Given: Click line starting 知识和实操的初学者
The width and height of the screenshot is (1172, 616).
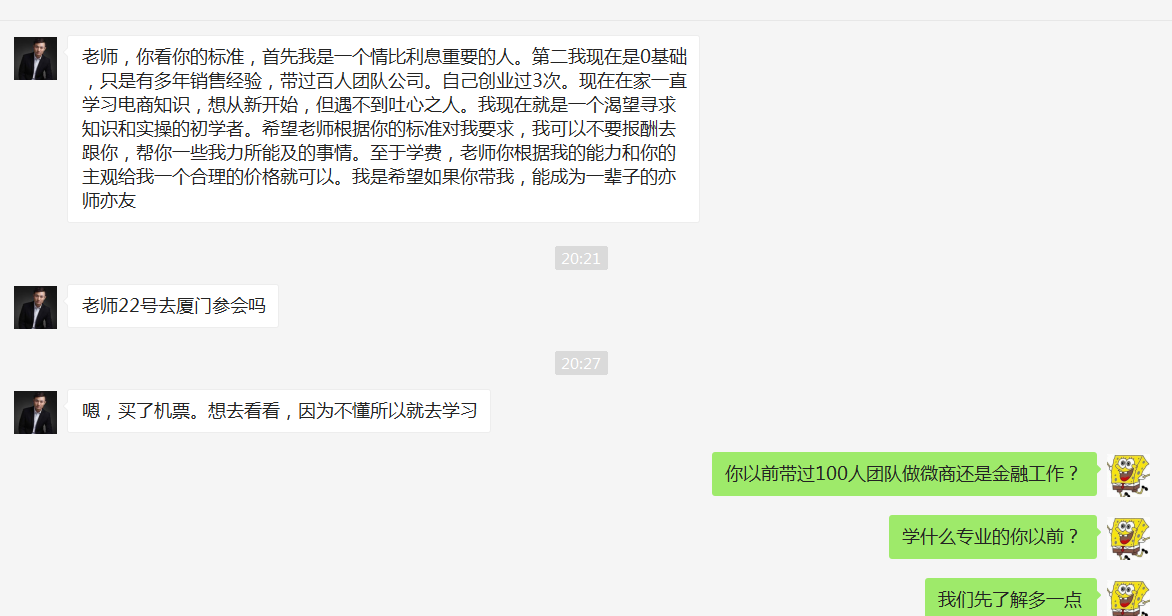Looking at the screenshot, I should (379, 129).
